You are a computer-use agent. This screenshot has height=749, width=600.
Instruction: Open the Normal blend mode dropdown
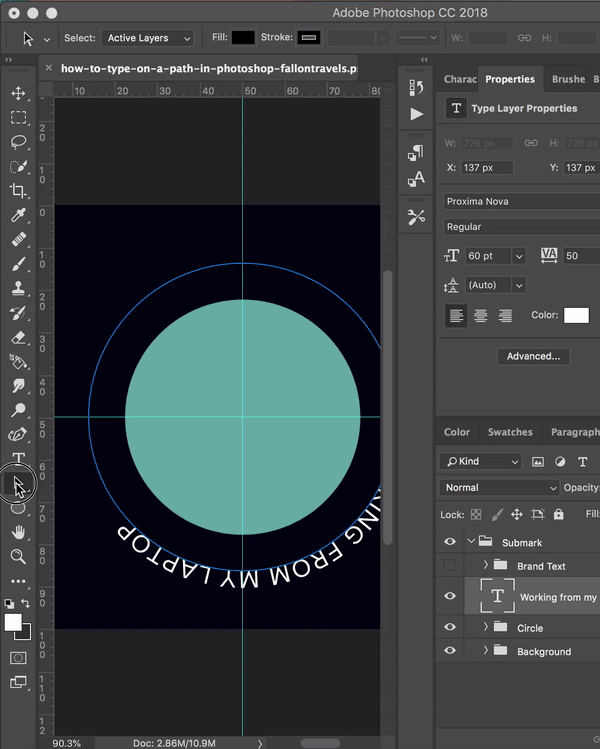click(x=499, y=488)
